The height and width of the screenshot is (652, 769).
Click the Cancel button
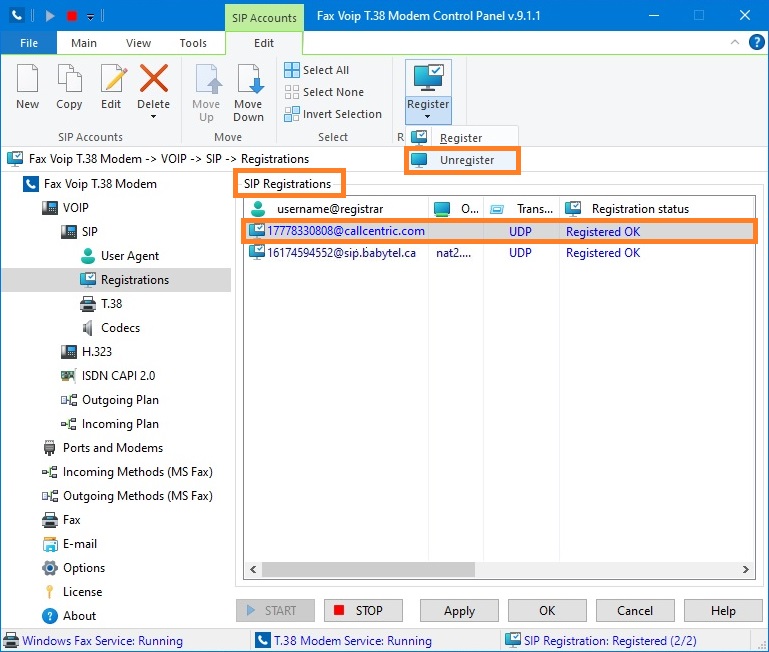point(635,611)
